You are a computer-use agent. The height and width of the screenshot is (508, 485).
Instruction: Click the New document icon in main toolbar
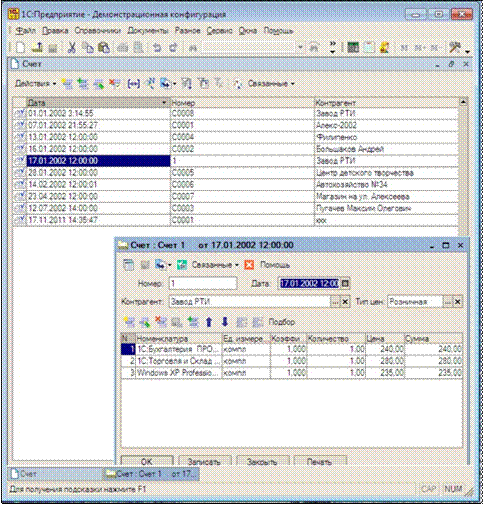(20, 48)
